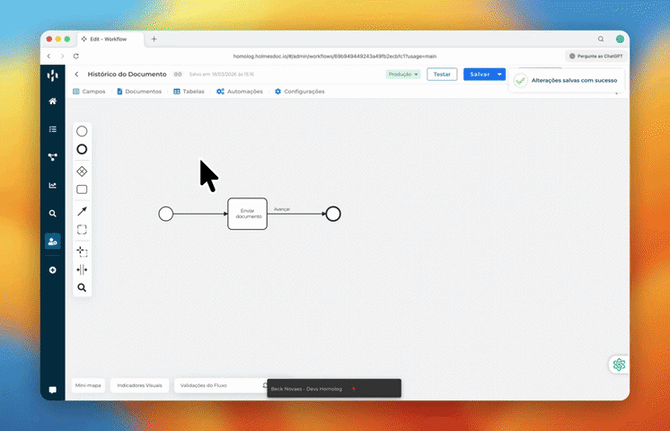The image size is (670, 431).
Task: Open the Salvar dropdown arrow
Action: [499, 74]
